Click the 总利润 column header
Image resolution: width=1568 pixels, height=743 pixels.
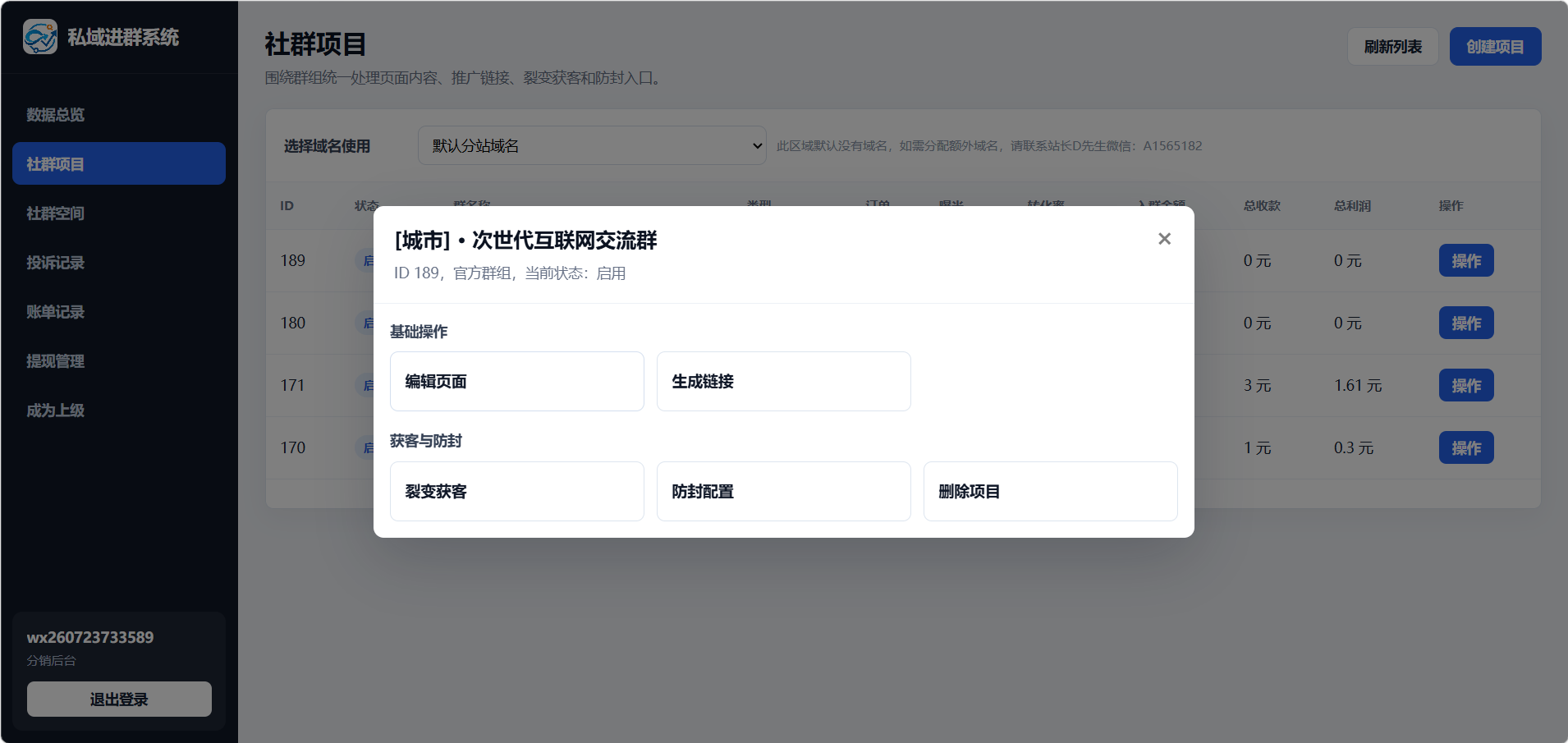click(1352, 205)
